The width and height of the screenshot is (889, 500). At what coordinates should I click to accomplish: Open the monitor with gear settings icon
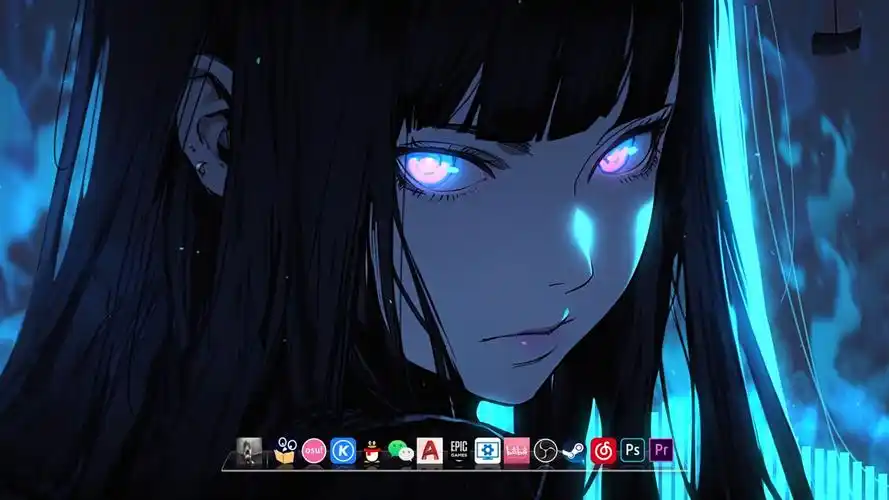tap(488, 451)
